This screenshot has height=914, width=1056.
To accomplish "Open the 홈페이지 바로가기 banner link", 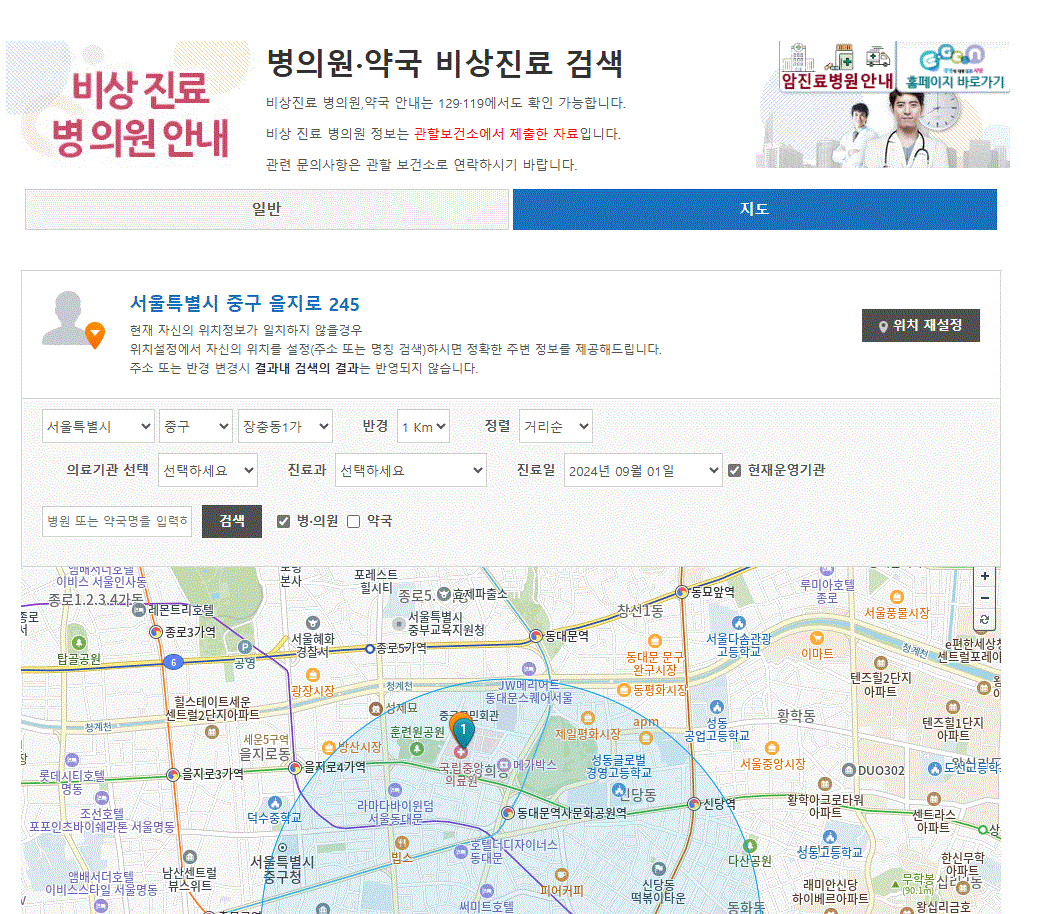I will click(954, 67).
